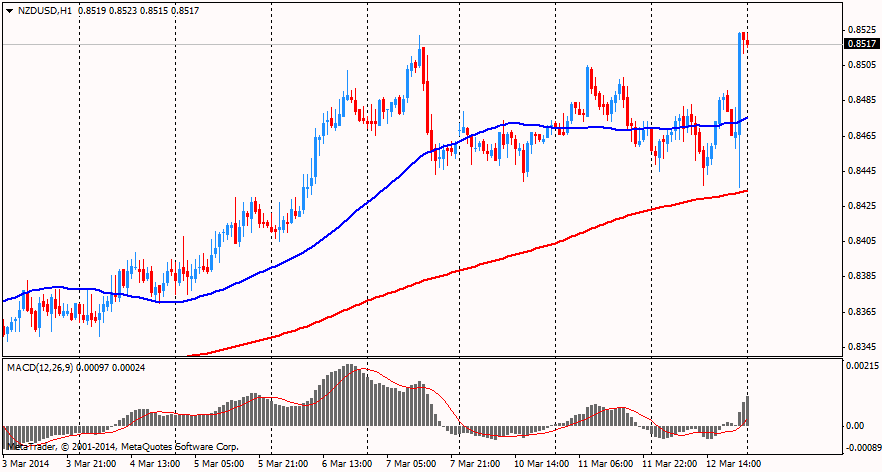Click the 7 Mar 21:00 time label
Screen dimensions: 882x472
pyautogui.click(x=475, y=464)
